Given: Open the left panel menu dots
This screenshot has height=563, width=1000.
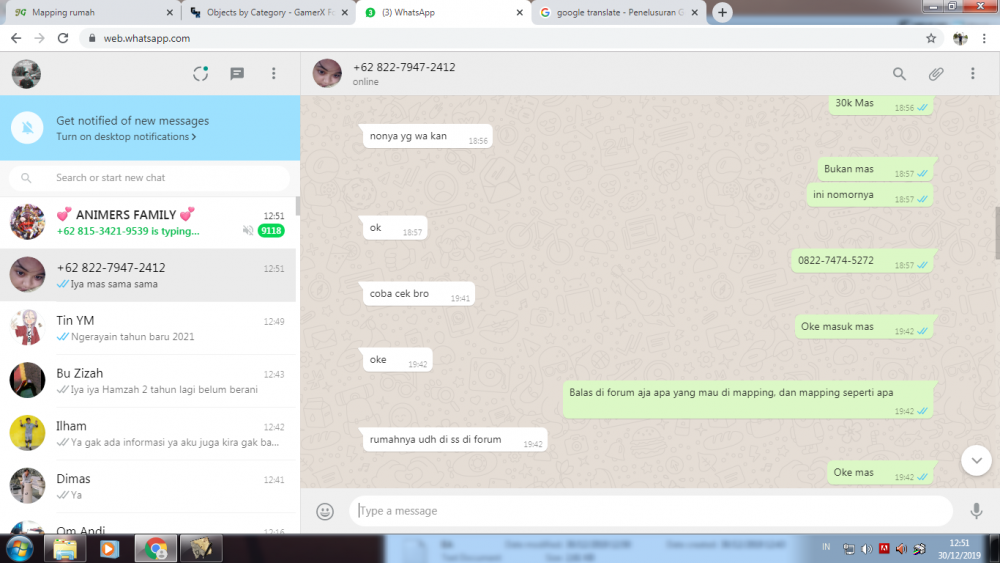Looking at the screenshot, I should point(274,74).
